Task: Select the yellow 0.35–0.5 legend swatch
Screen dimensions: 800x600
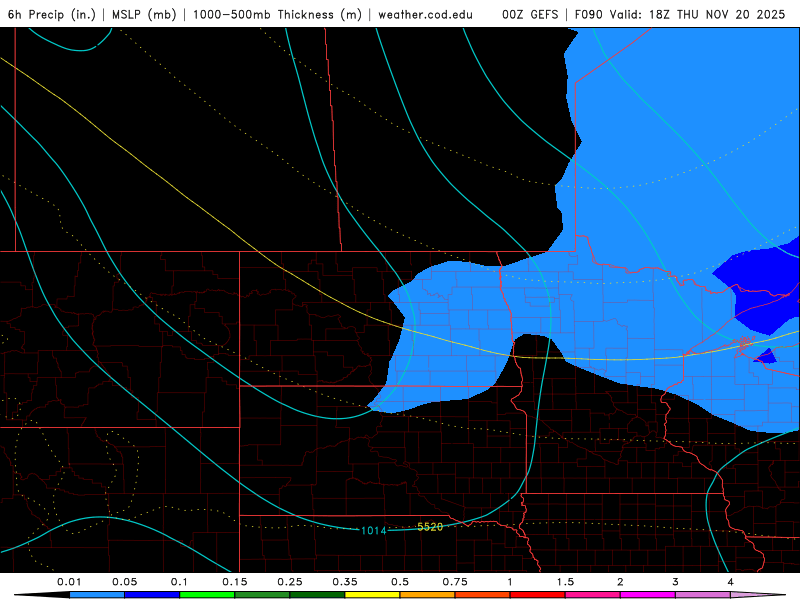Action: pos(372,595)
